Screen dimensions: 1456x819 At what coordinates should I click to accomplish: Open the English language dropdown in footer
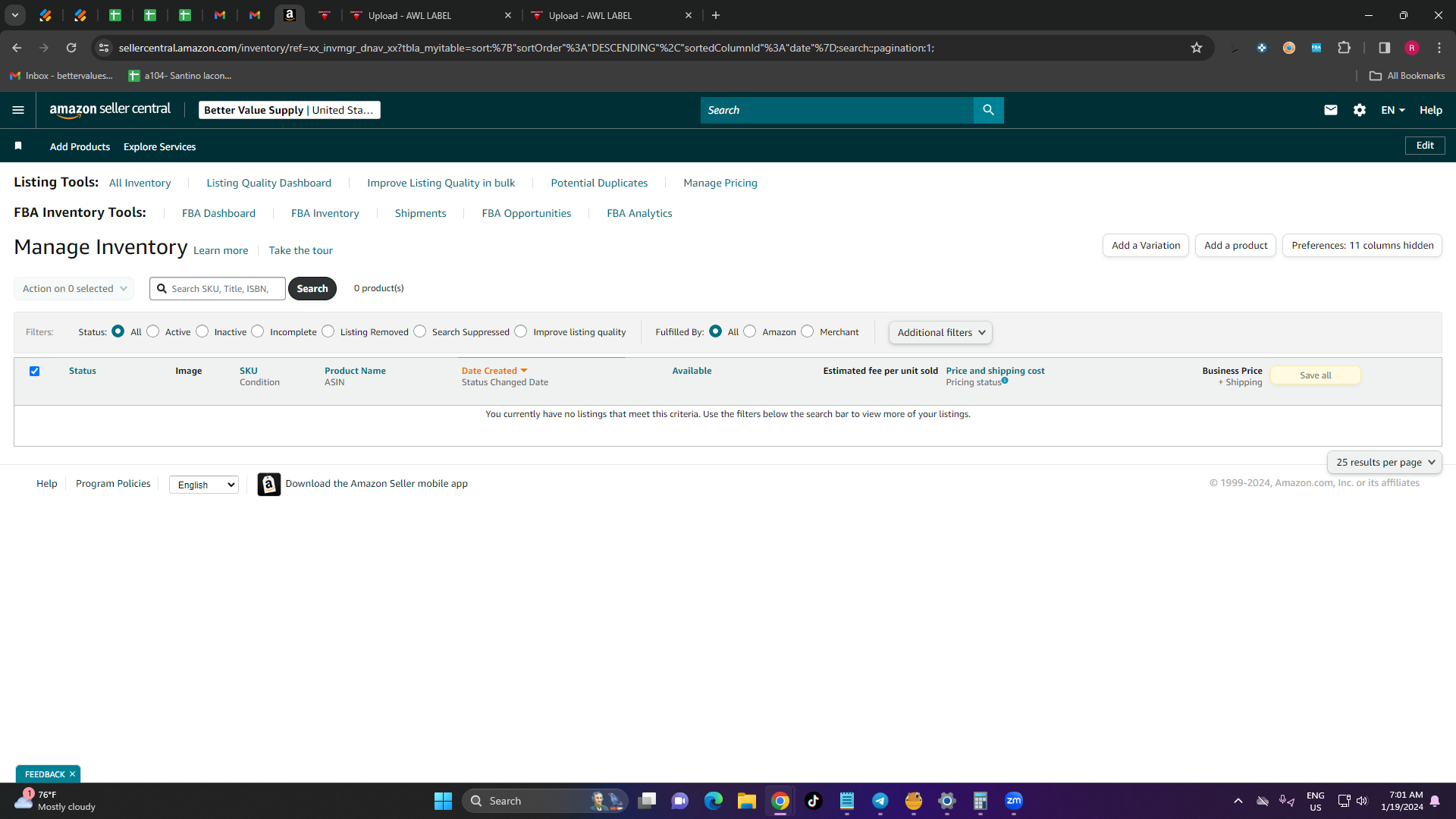click(204, 485)
